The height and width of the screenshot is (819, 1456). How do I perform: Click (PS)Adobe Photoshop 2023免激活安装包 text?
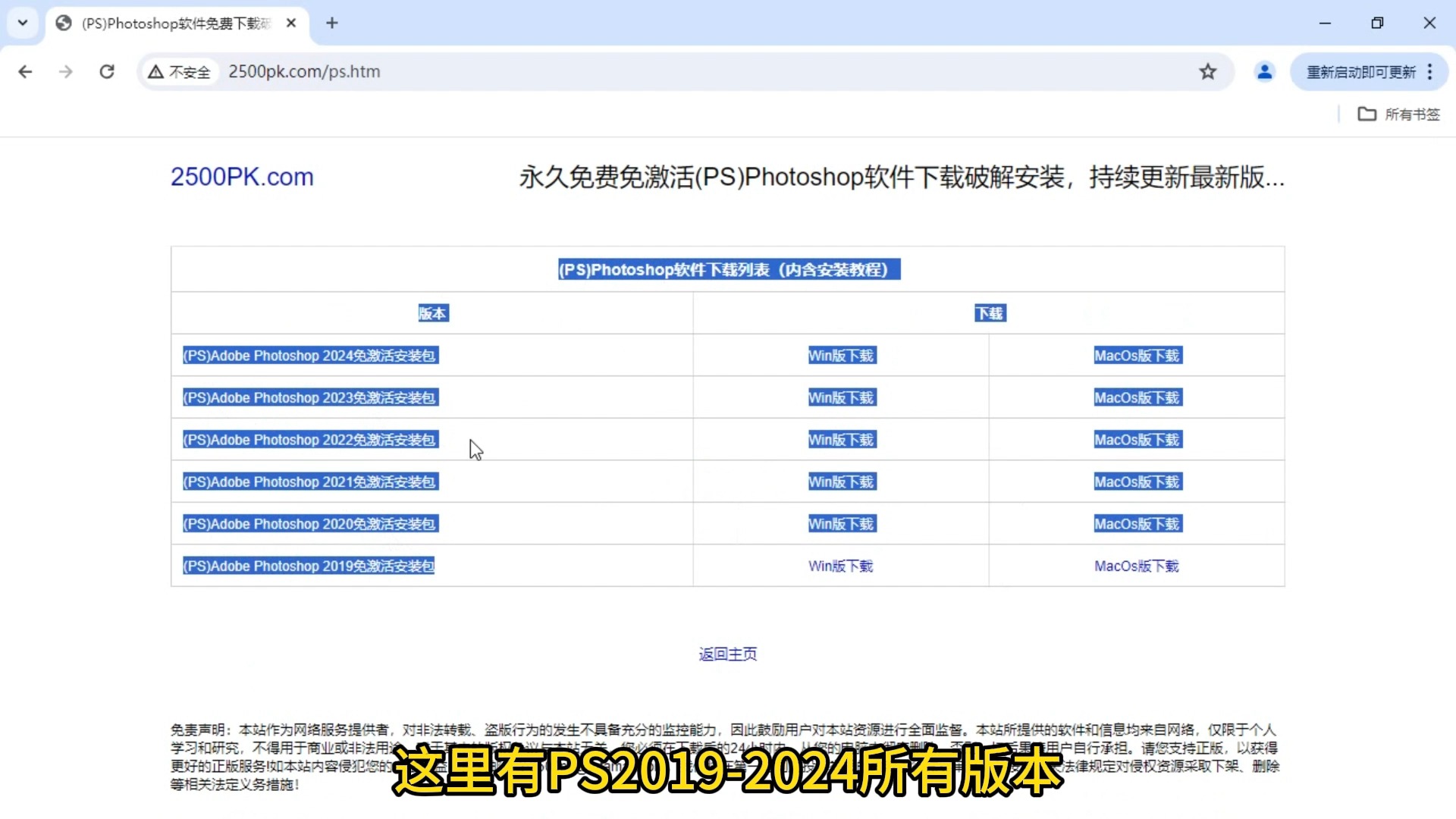[x=310, y=397]
